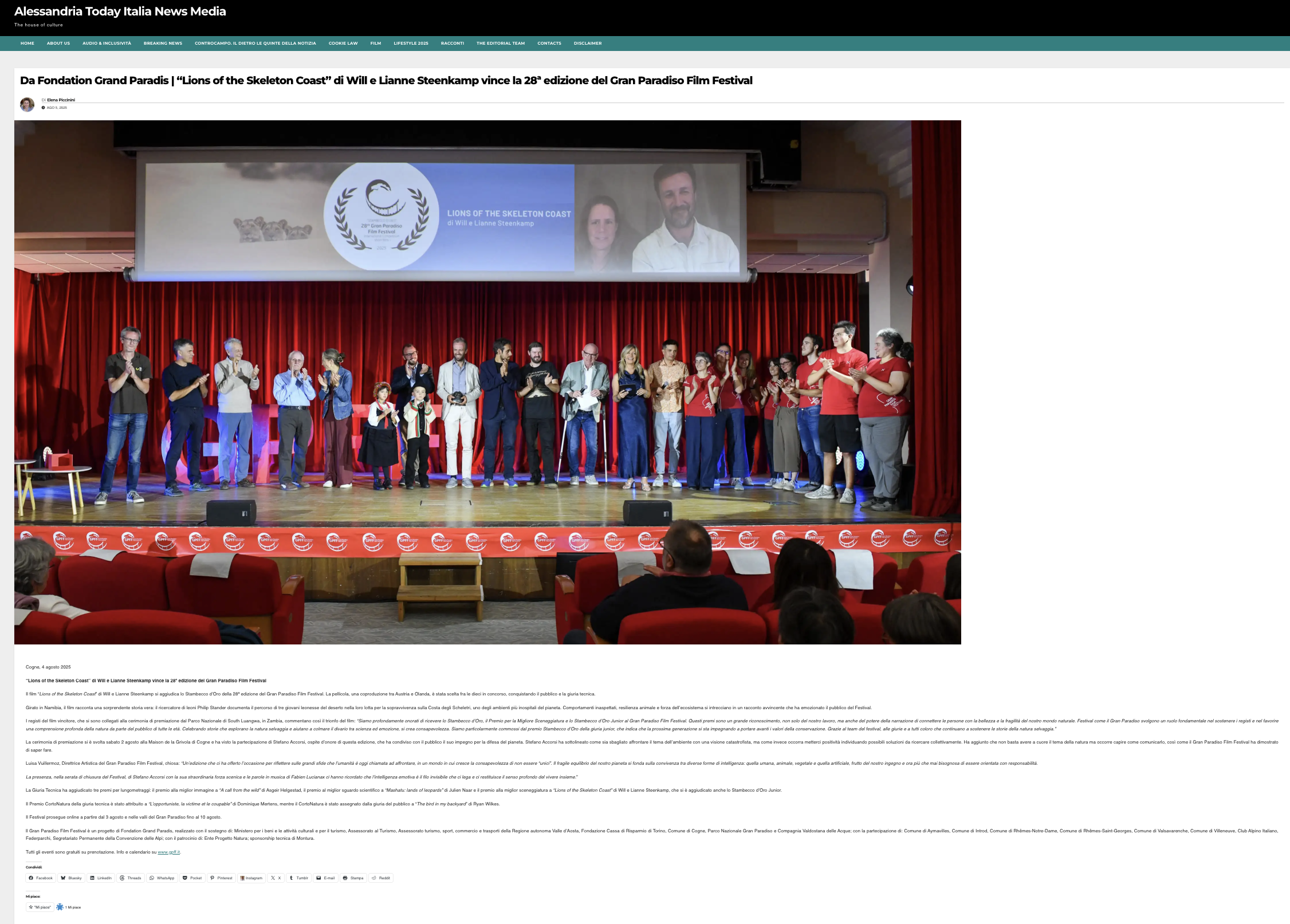Open CONTROCAMPO. IL DIETRO LE QUINTE DELLA NOTIZIA
This screenshot has width=1290, height=924.
point(255,44)
